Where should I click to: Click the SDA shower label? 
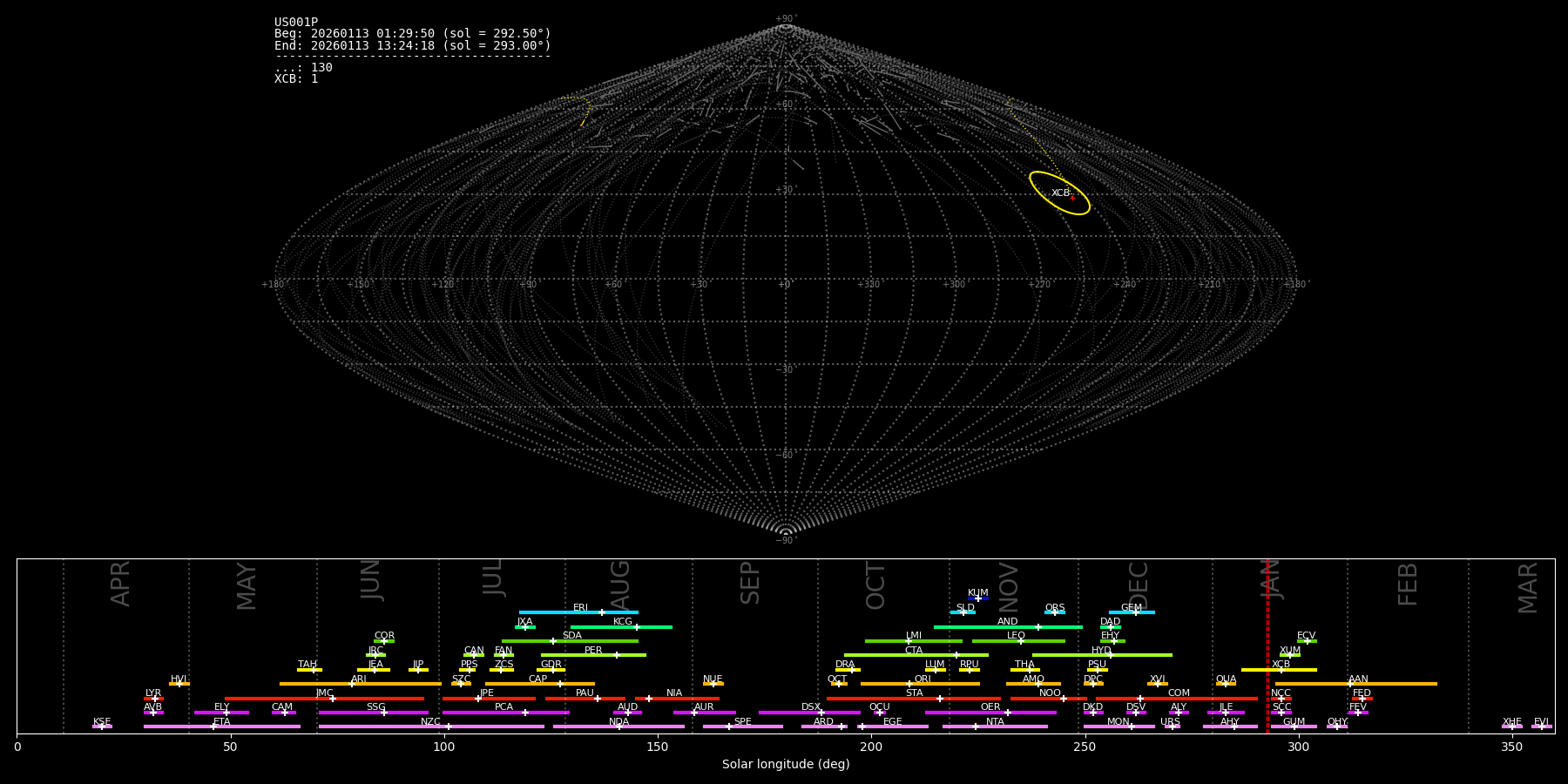pos(572,636)
